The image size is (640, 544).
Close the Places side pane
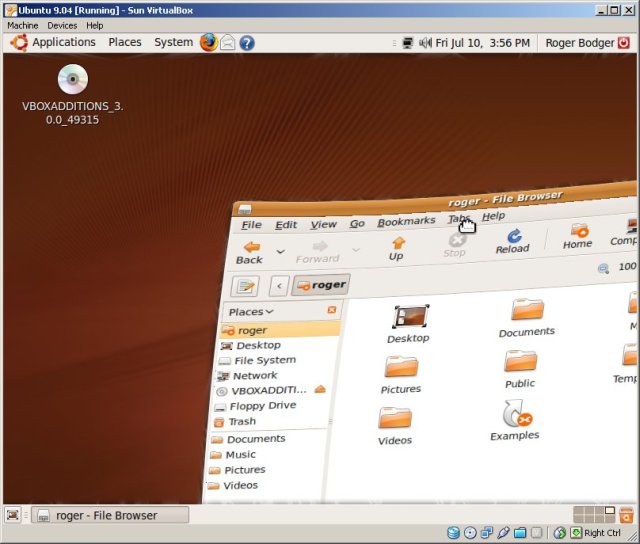click(332, 310)
